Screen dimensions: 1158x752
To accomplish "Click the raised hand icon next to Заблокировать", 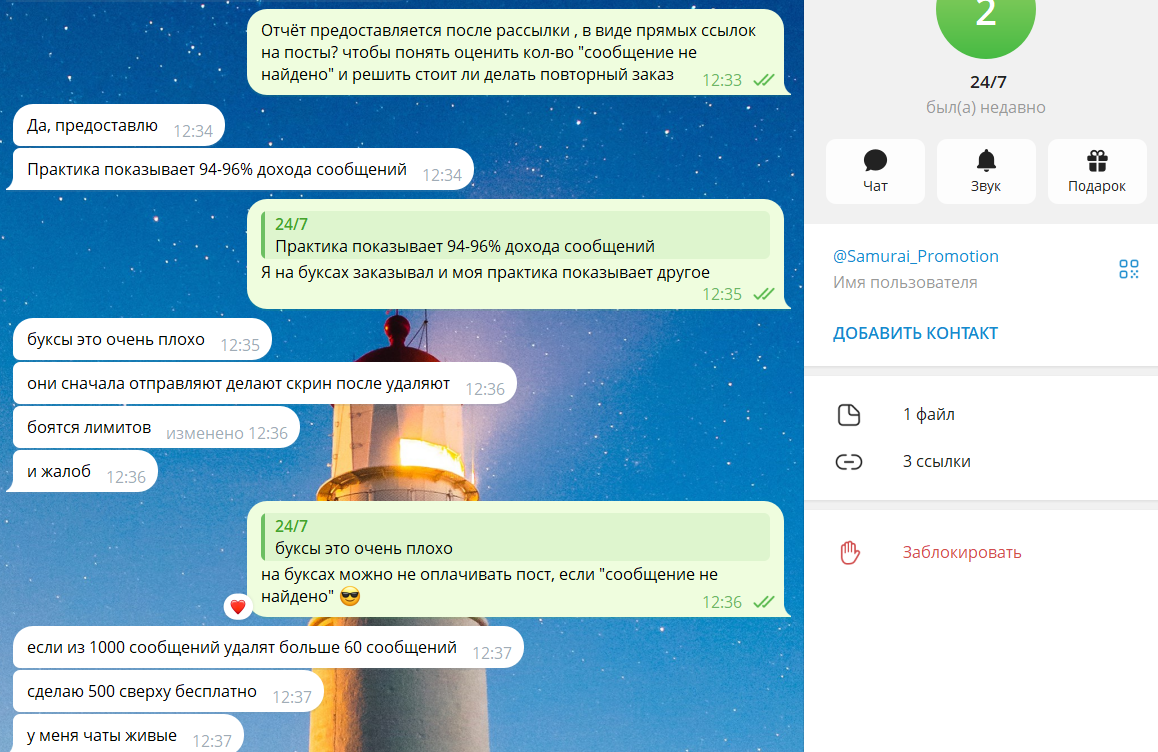I will (x=850, y=551).
